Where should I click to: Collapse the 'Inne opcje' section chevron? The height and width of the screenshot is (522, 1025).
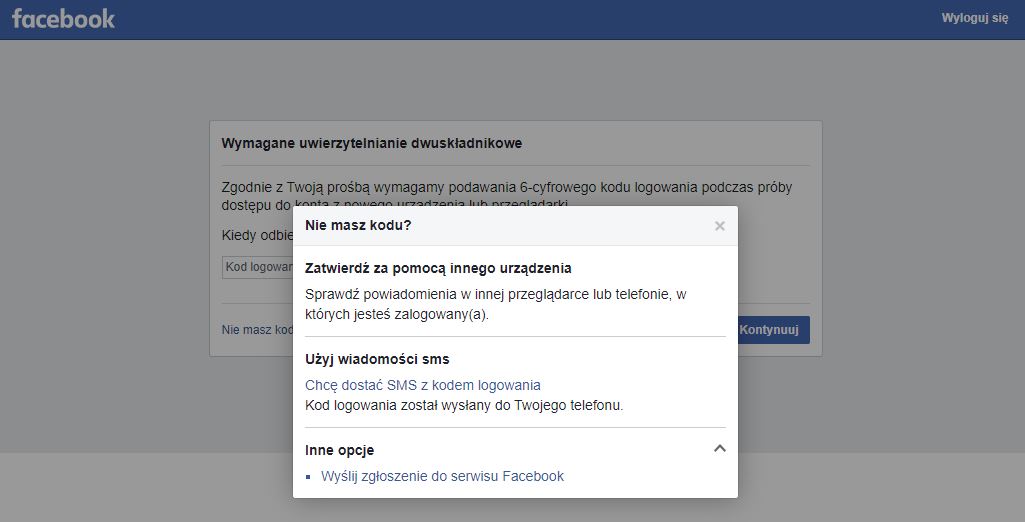[x=720, y=448]
